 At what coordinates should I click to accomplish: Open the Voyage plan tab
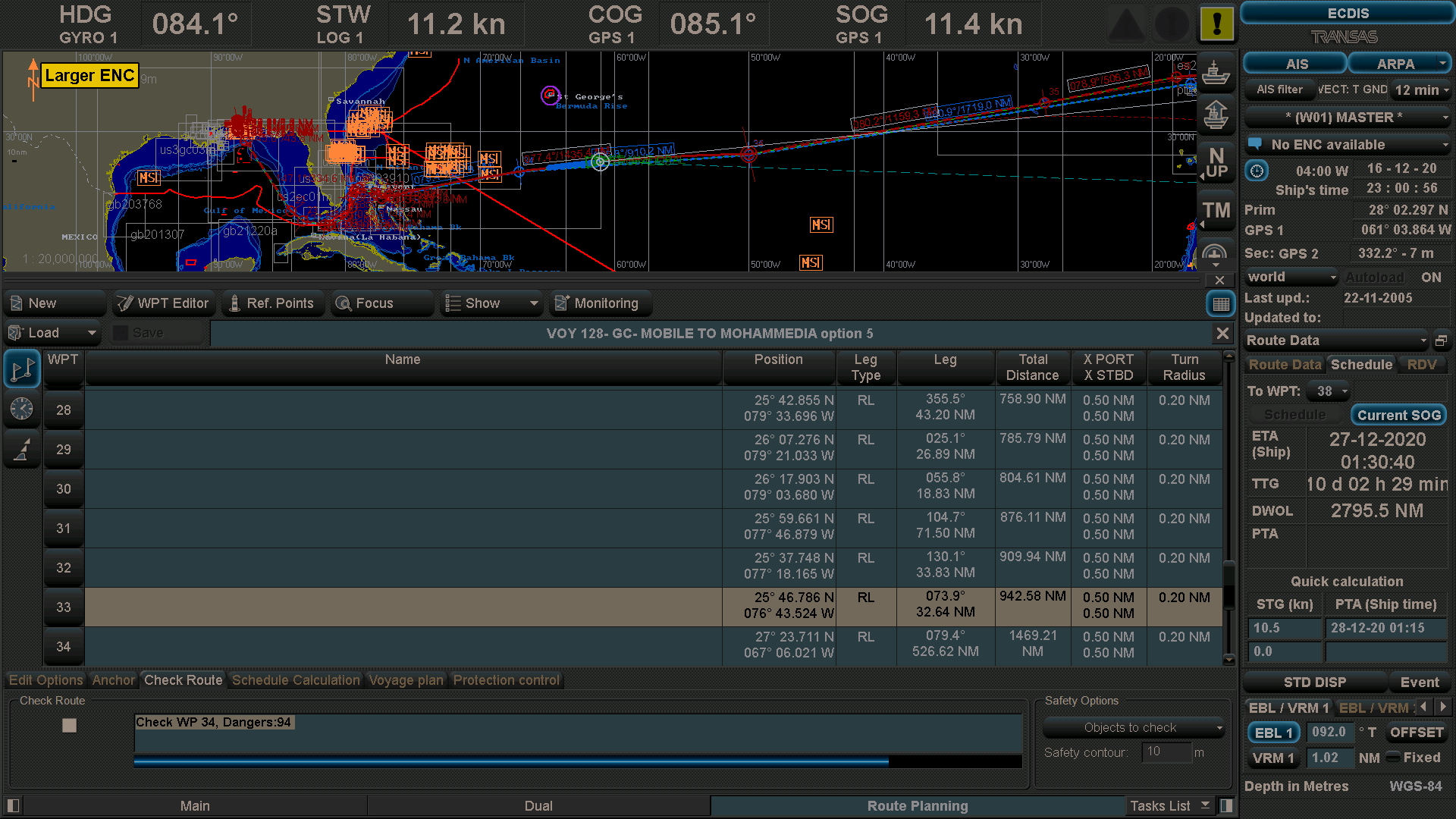pyautogui.click(x=406, y=680)
